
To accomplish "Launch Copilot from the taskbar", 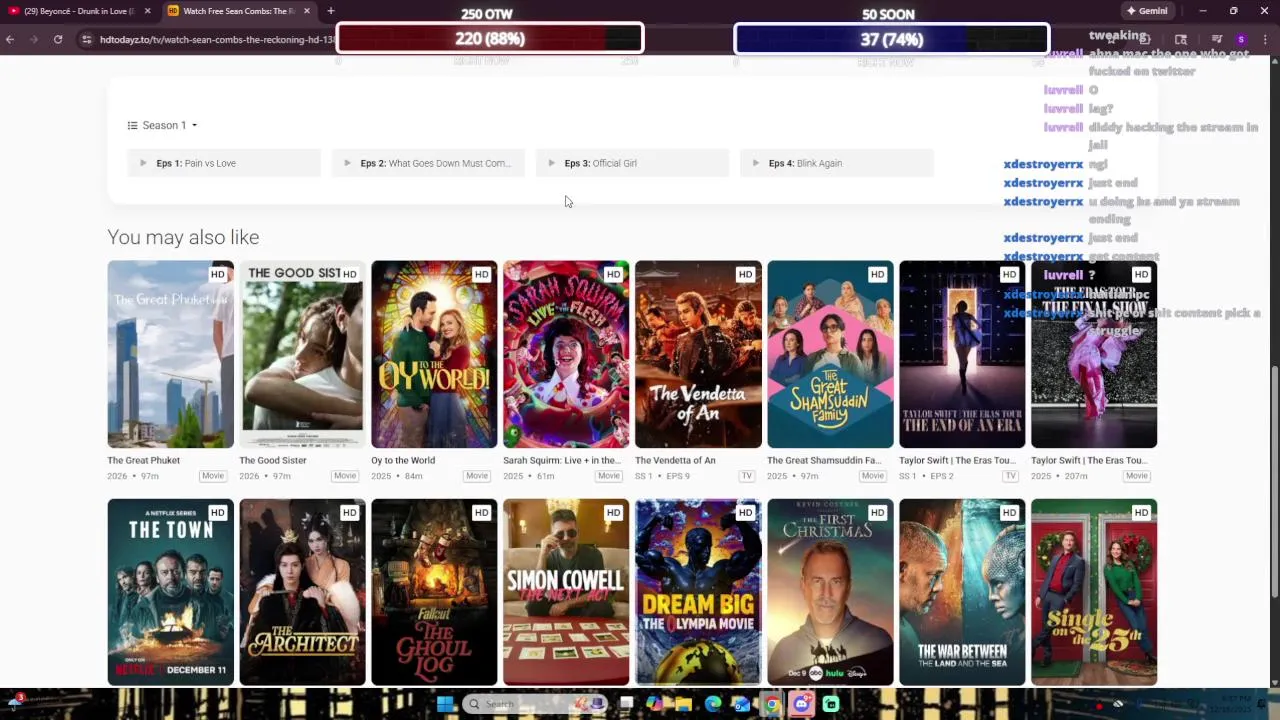I will pyautogui.click(x=654, y=704).
